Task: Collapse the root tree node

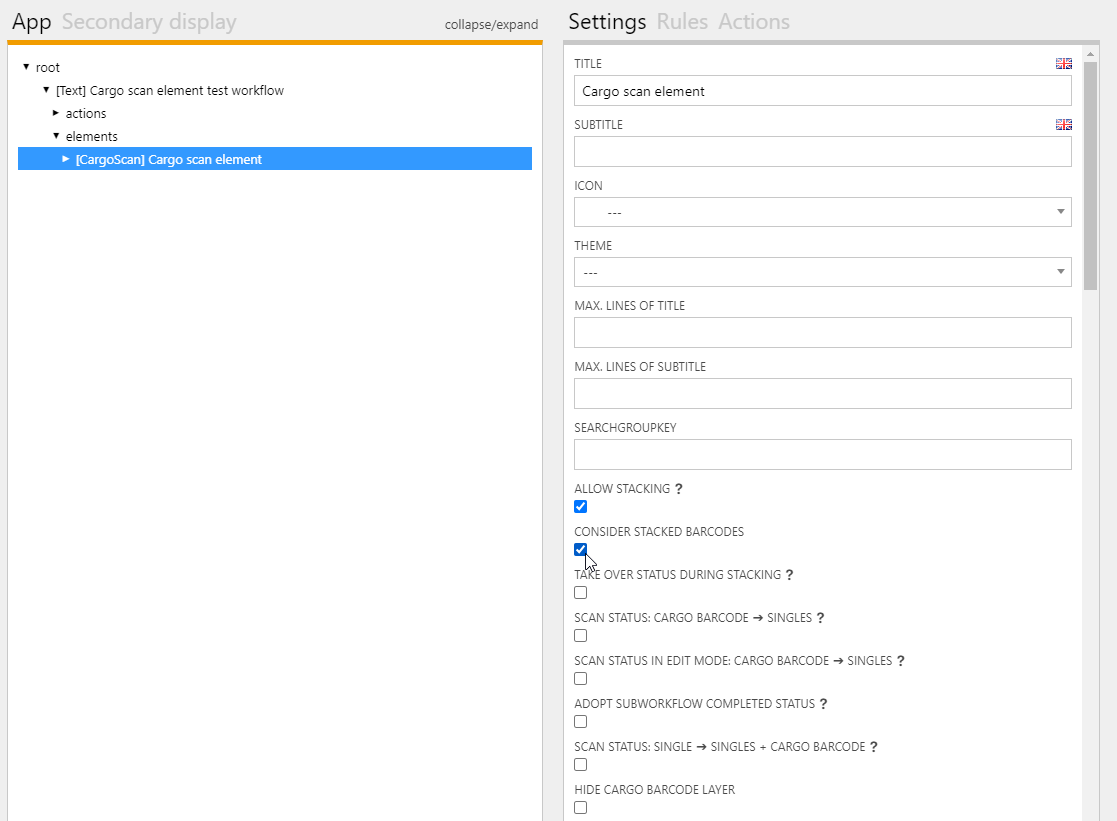Action: [26, 67]
